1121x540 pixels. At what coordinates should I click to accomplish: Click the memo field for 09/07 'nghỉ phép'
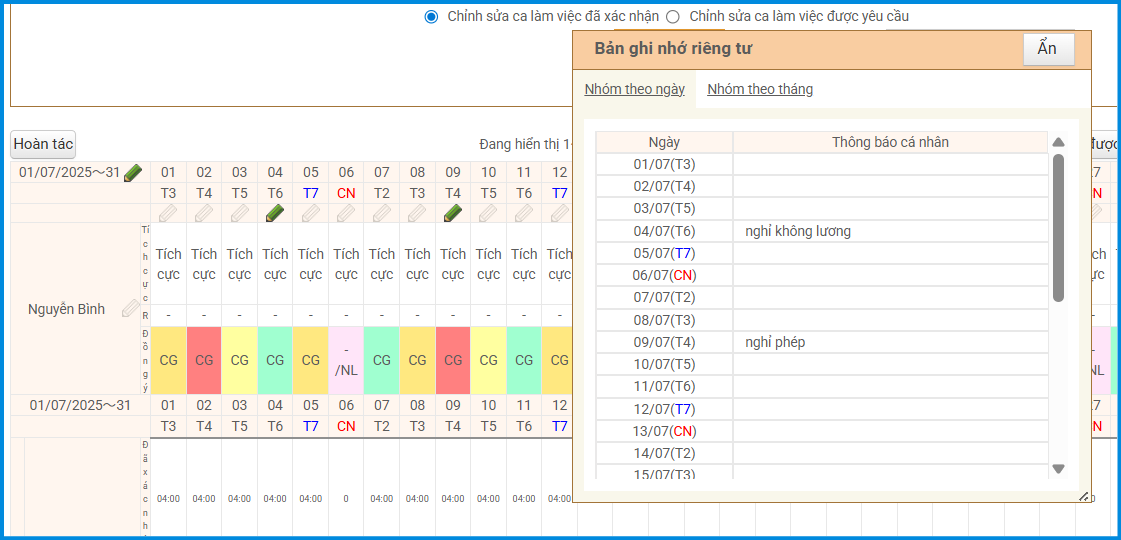[889, 342]
